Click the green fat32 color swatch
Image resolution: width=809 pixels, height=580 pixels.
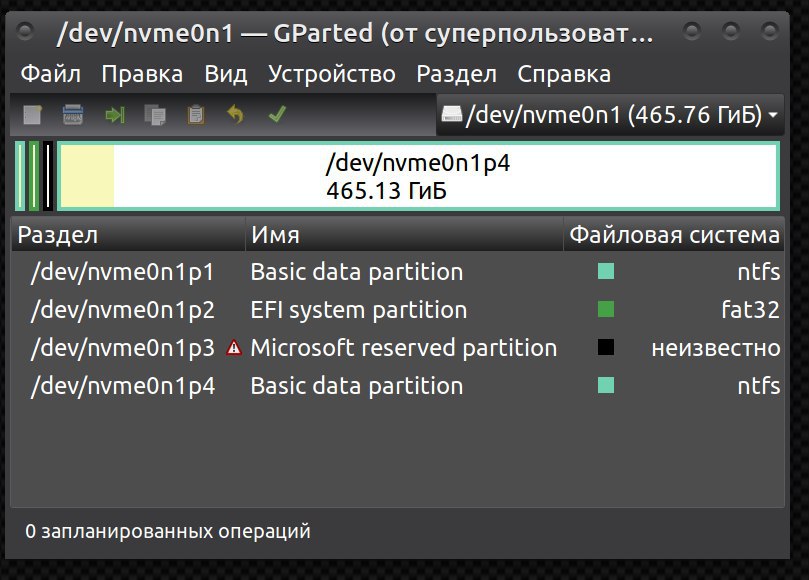(606, 310)
